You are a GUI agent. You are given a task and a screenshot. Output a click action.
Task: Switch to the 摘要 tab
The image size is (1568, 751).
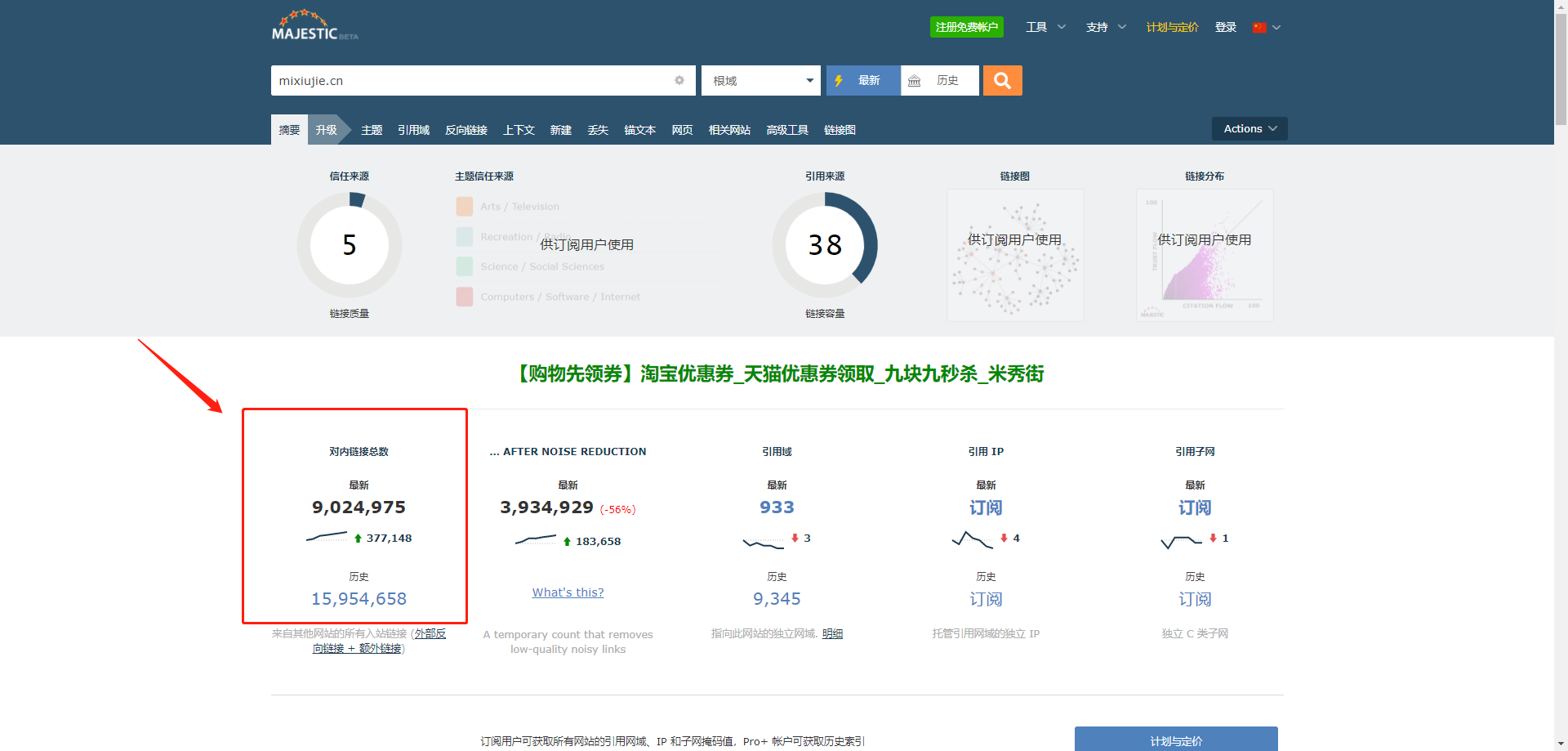pos(289,130)
